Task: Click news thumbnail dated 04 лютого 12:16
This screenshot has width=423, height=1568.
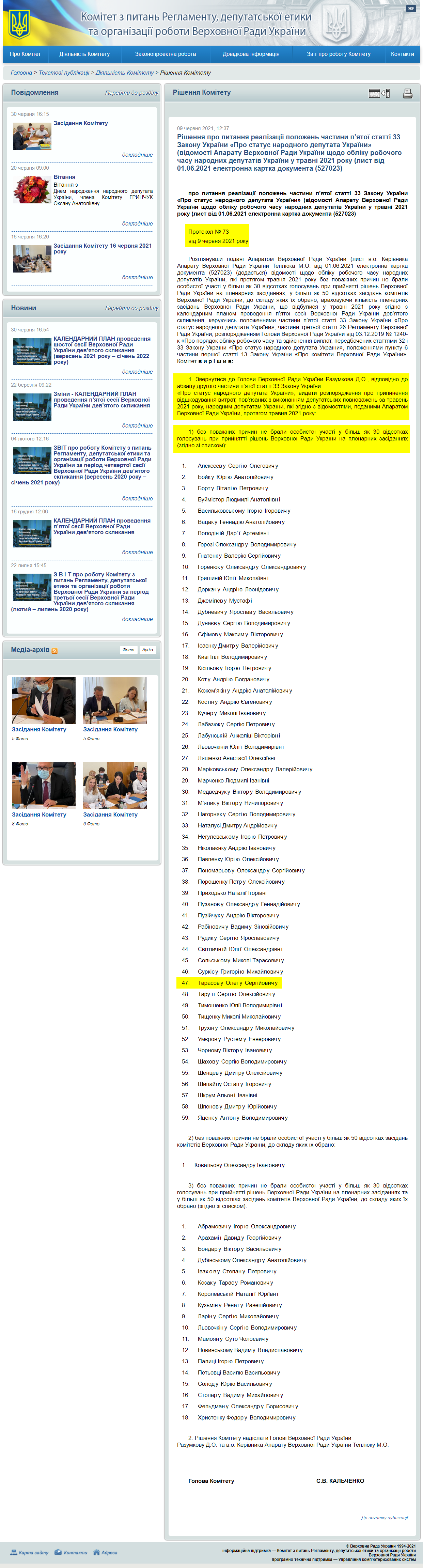Action: (x=32, y=461)
